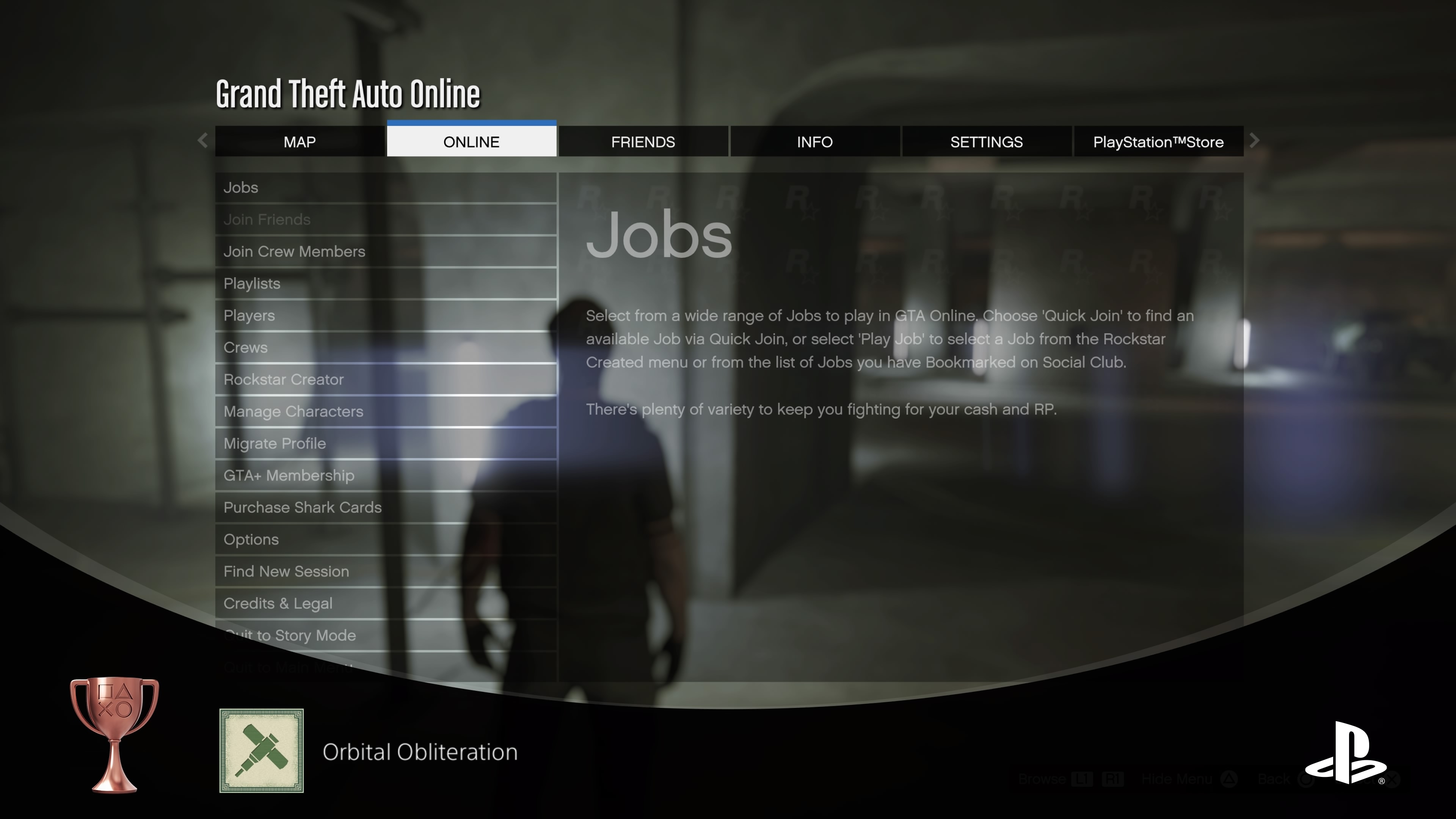The width and height of the screenshot is (1456, 819).
Task: Click the triangle Hide Menu button icon
Action: pos(1229,780)
